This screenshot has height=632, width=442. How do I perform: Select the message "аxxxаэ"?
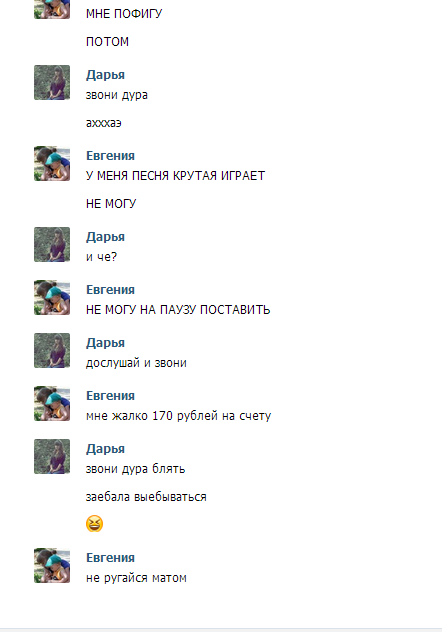(x=104, y=123)
